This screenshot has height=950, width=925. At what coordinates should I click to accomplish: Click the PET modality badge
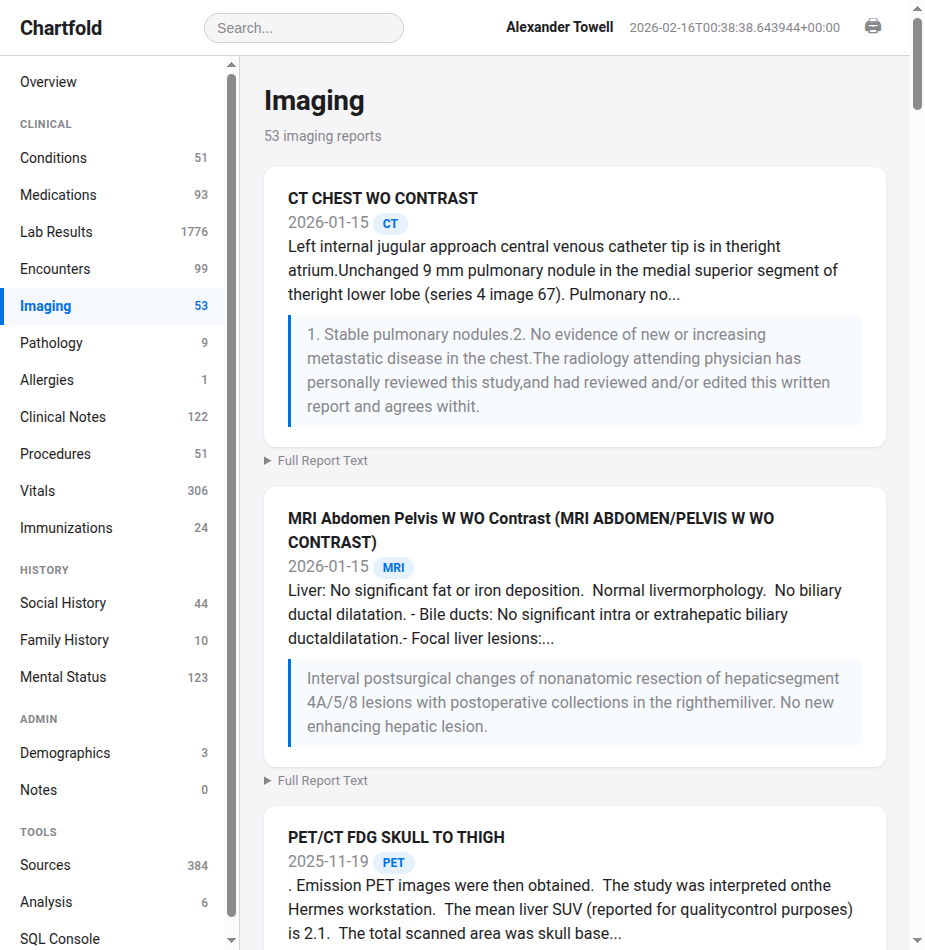point(393,862)
